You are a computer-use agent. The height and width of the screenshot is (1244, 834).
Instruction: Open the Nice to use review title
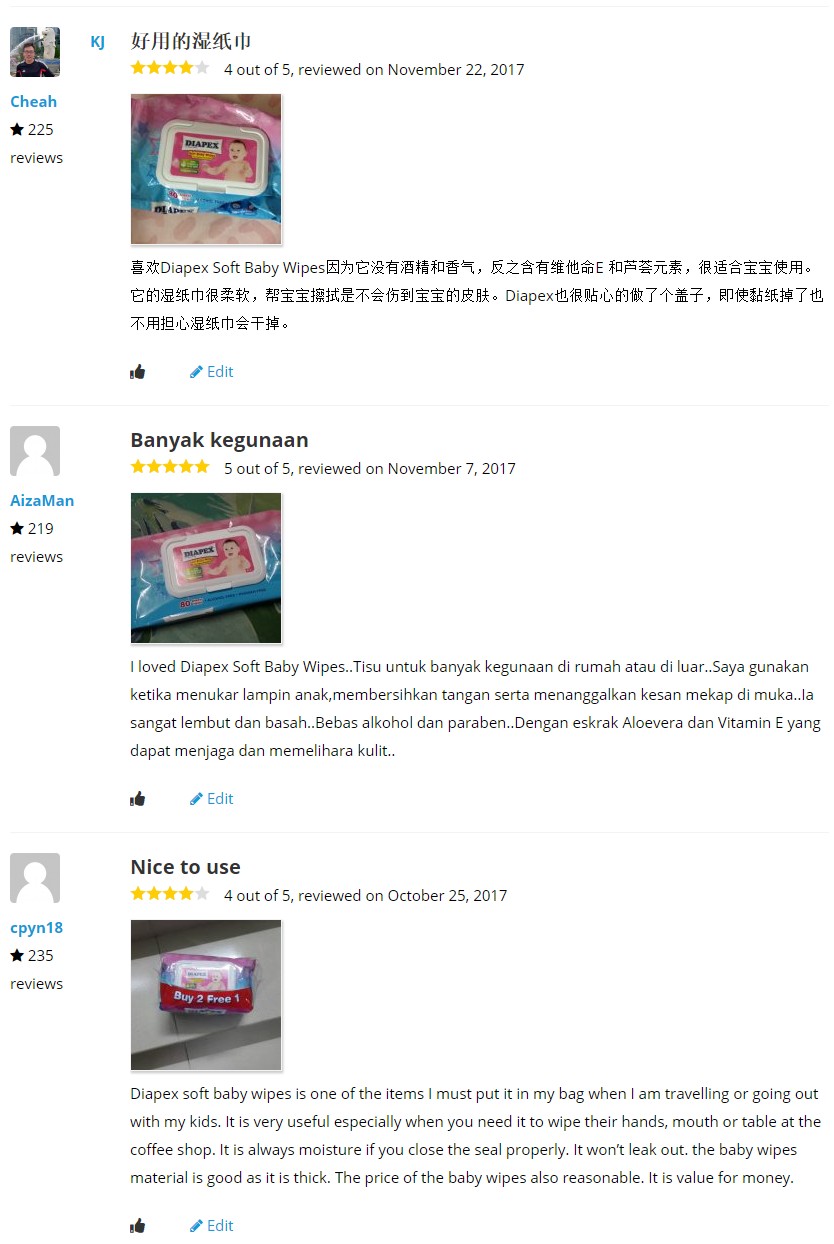pos(185,867)
